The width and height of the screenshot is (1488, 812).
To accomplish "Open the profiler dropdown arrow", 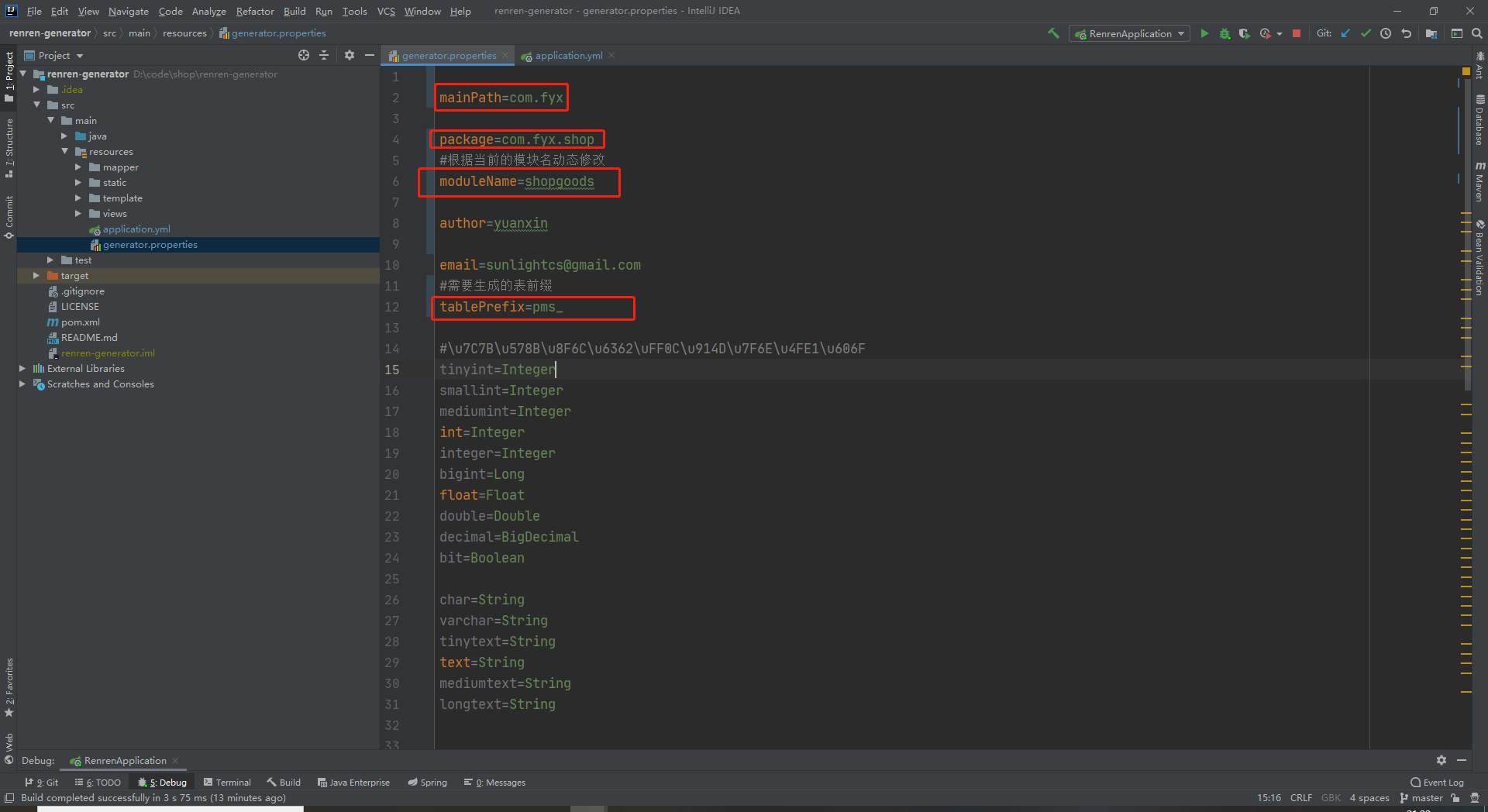I will click(x=1280, y=33).
